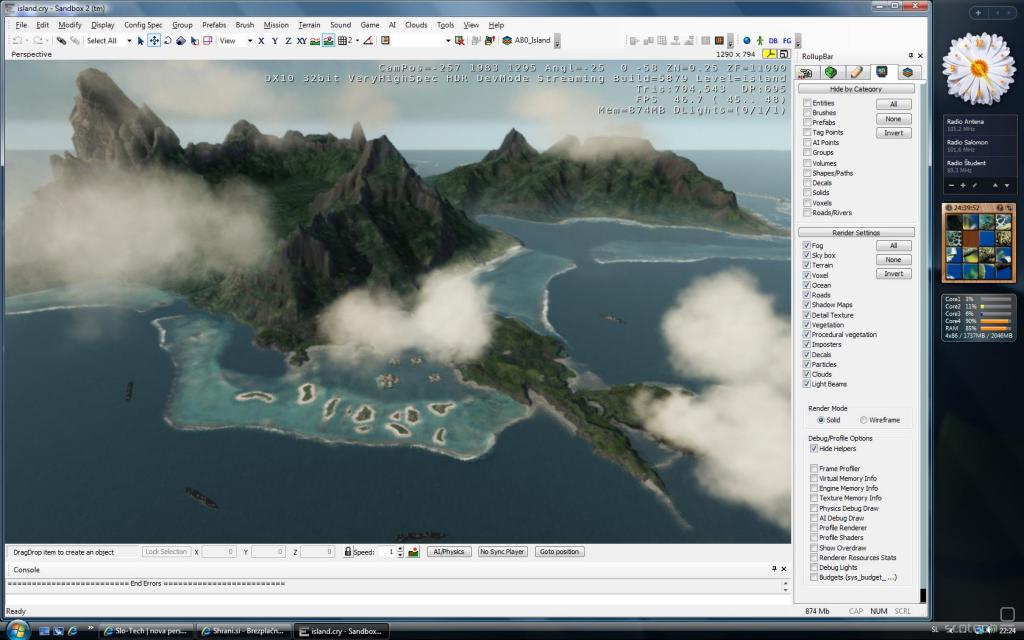Switch to the Slo-Tech browser taskbar window

coord(146,631)
